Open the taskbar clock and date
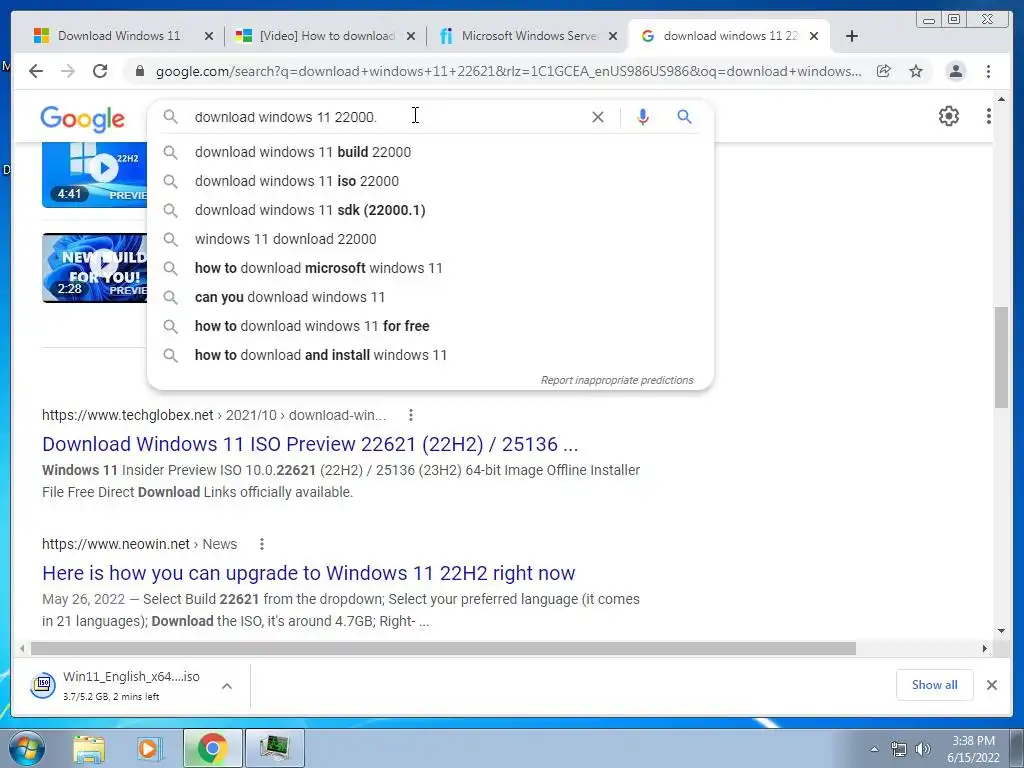Screen dimensions: 1024x768 (973, 749)
